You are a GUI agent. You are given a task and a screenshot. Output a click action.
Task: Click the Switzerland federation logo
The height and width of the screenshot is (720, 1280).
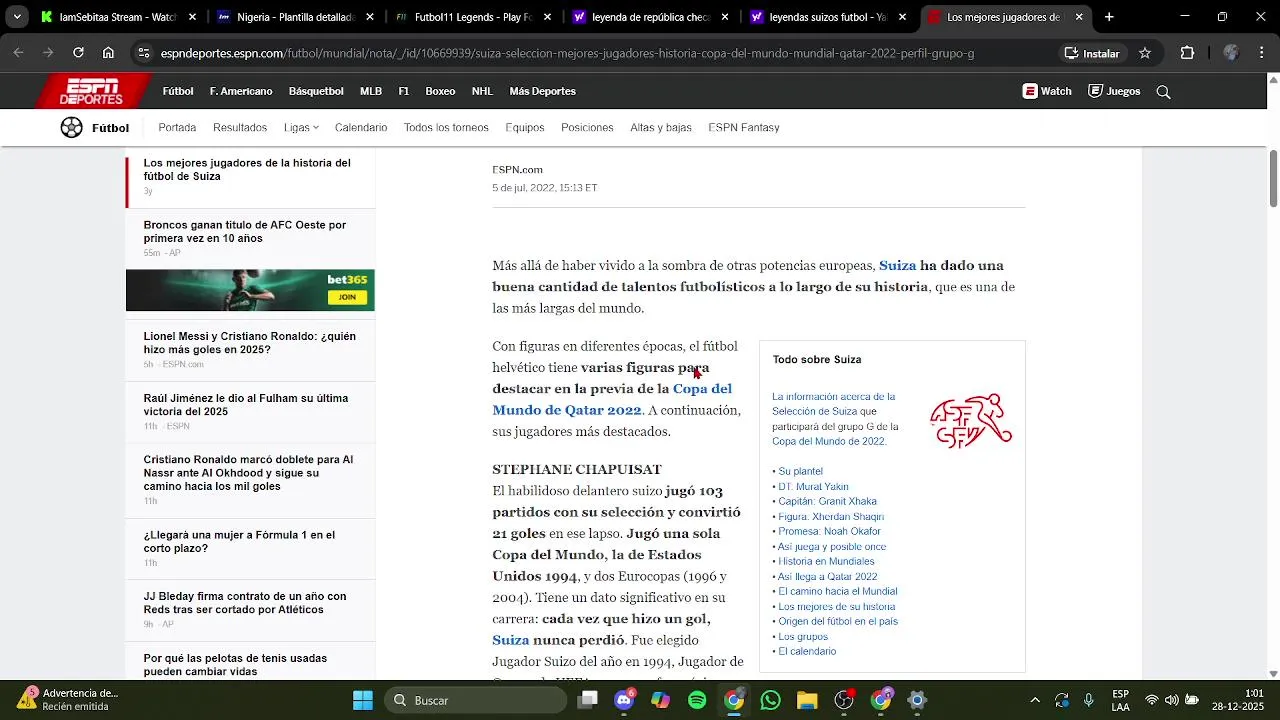click(971, 421)
